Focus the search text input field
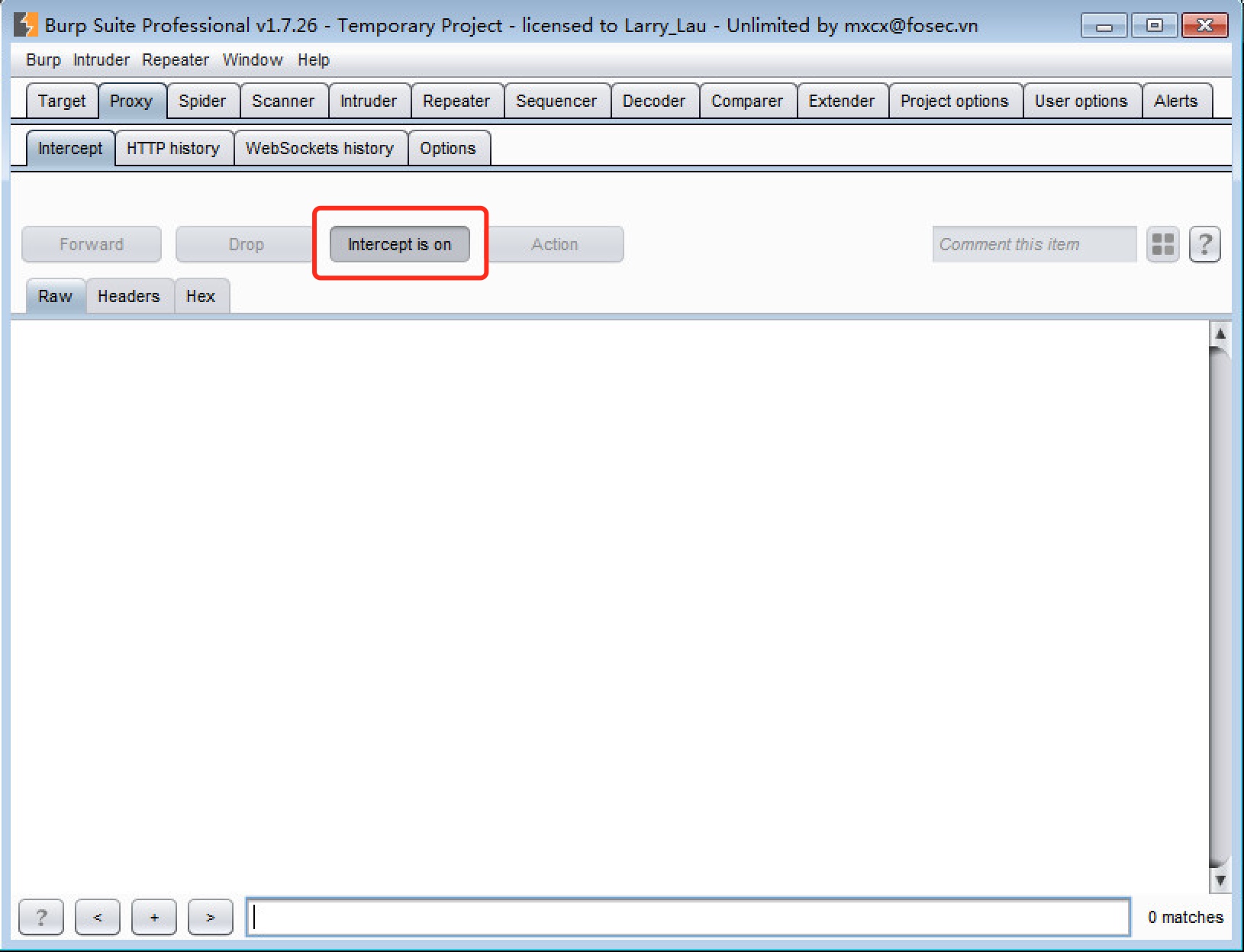 [x=688, y=917]
